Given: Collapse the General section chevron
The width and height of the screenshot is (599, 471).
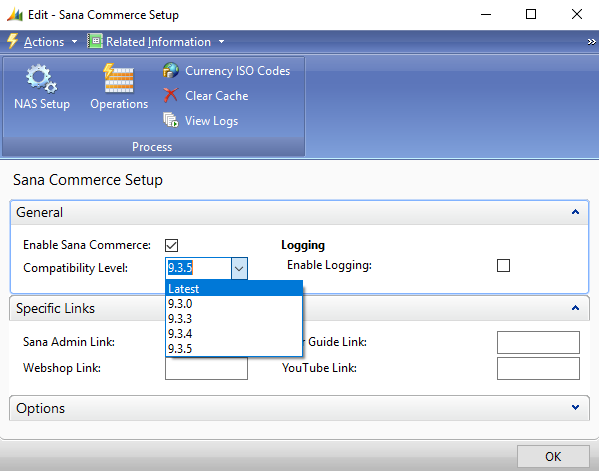Looking at the screenshot, I should point(575,212).
